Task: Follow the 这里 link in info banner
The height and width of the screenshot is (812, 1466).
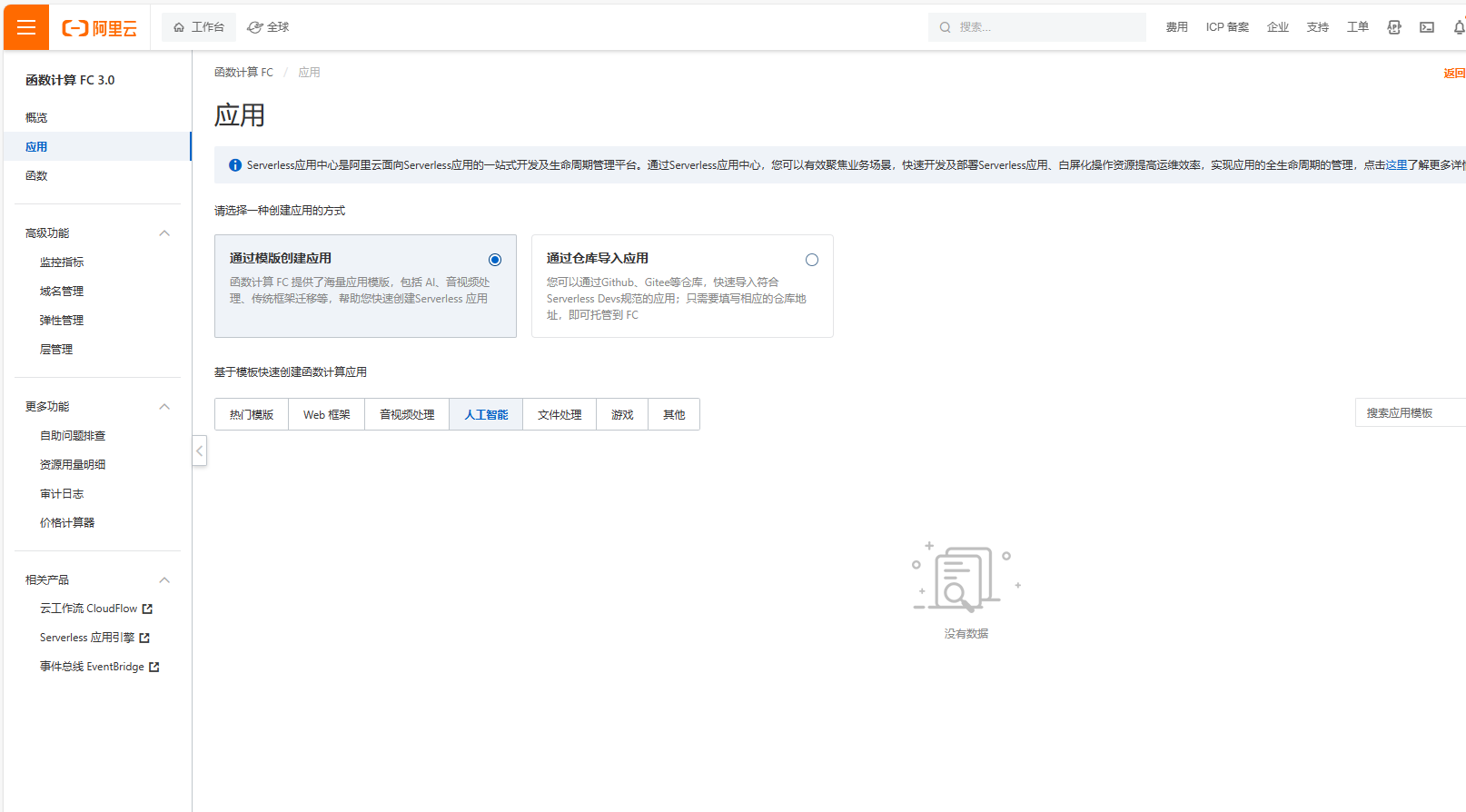Action: pyautogui.click(x=1396, y=165)
